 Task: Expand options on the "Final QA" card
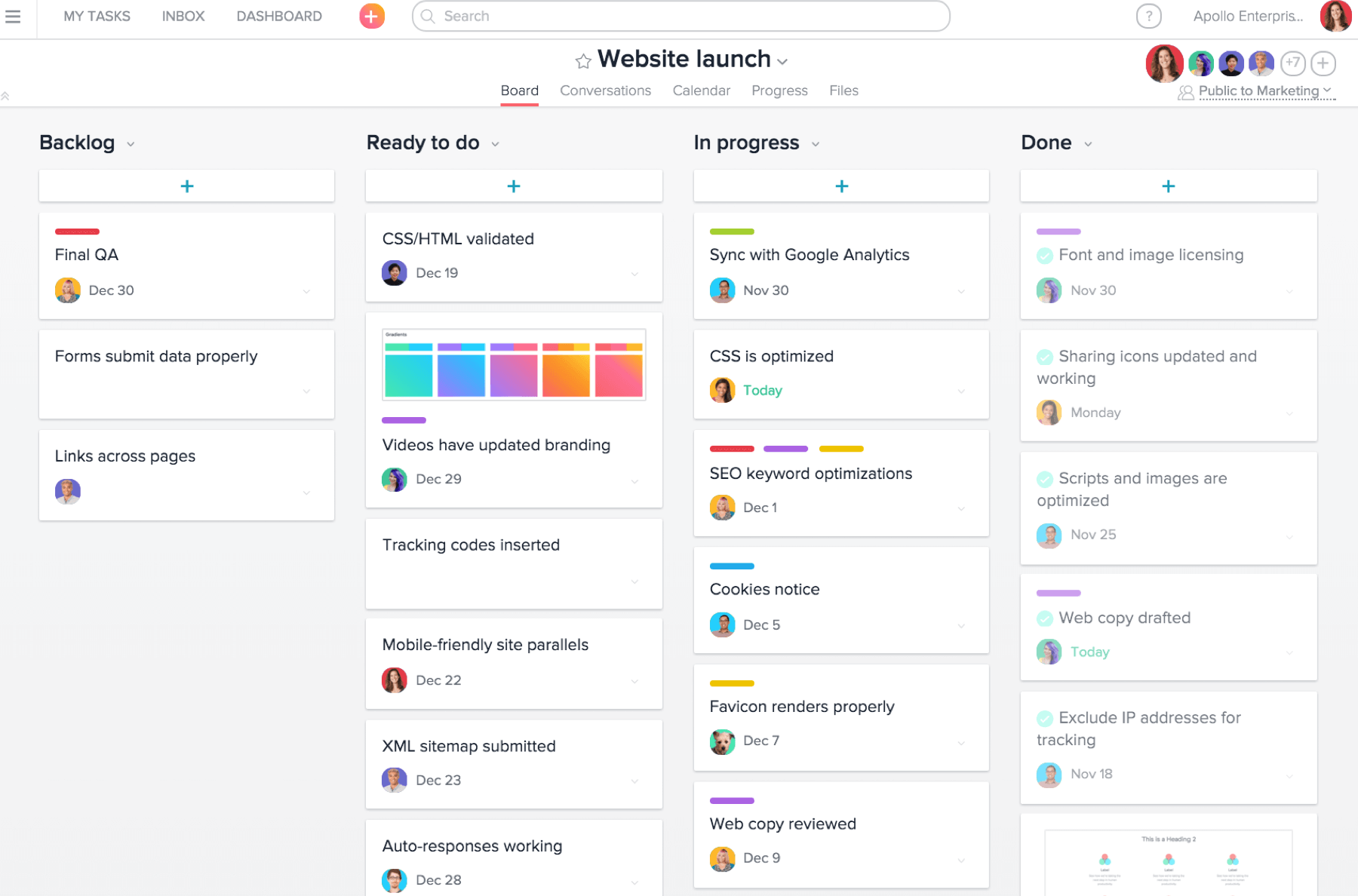point(306,290)
